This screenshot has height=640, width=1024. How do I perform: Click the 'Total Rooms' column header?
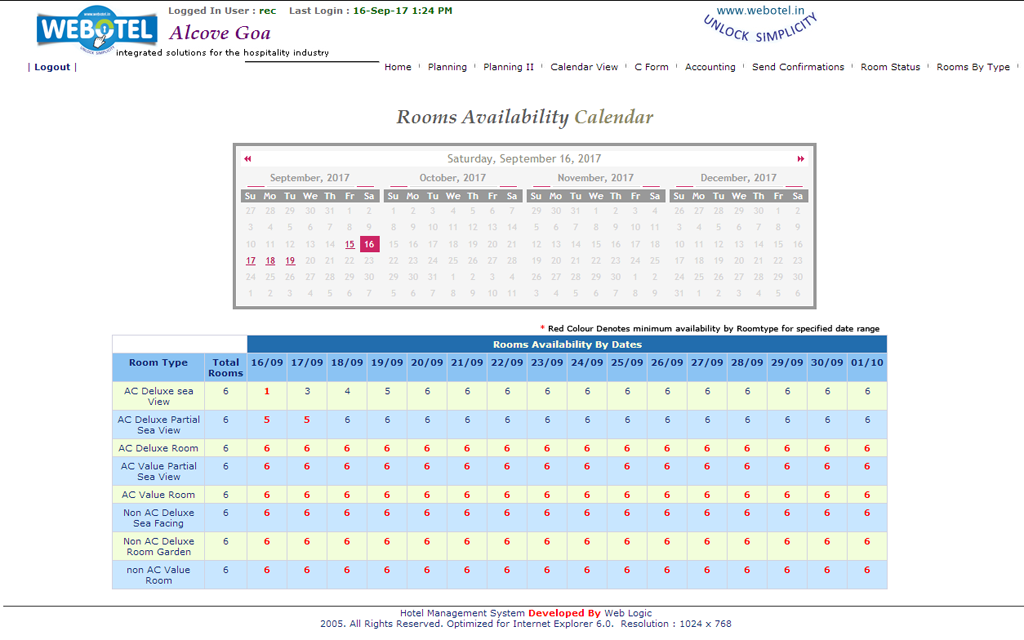(226, 368)
